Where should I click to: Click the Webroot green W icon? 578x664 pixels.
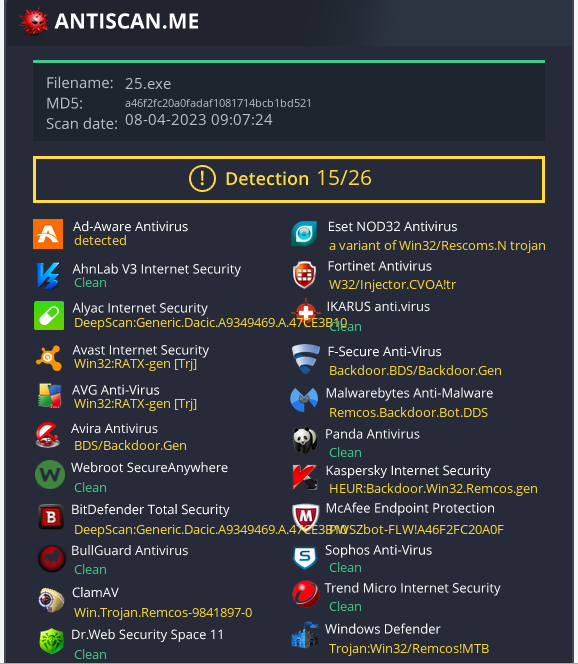pyautogui.click(x=50, y=475)
